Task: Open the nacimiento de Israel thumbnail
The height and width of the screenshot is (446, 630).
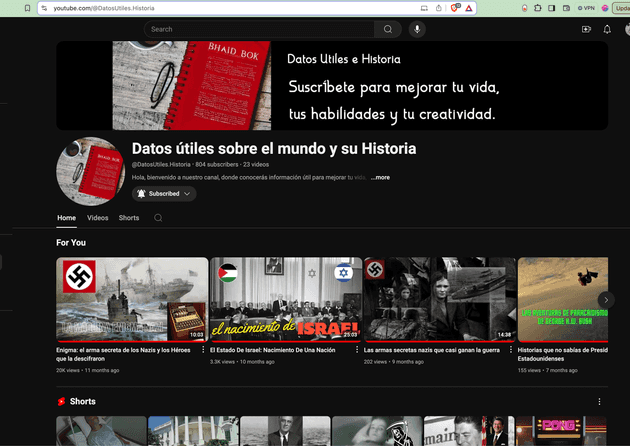Action: (286, 300)
